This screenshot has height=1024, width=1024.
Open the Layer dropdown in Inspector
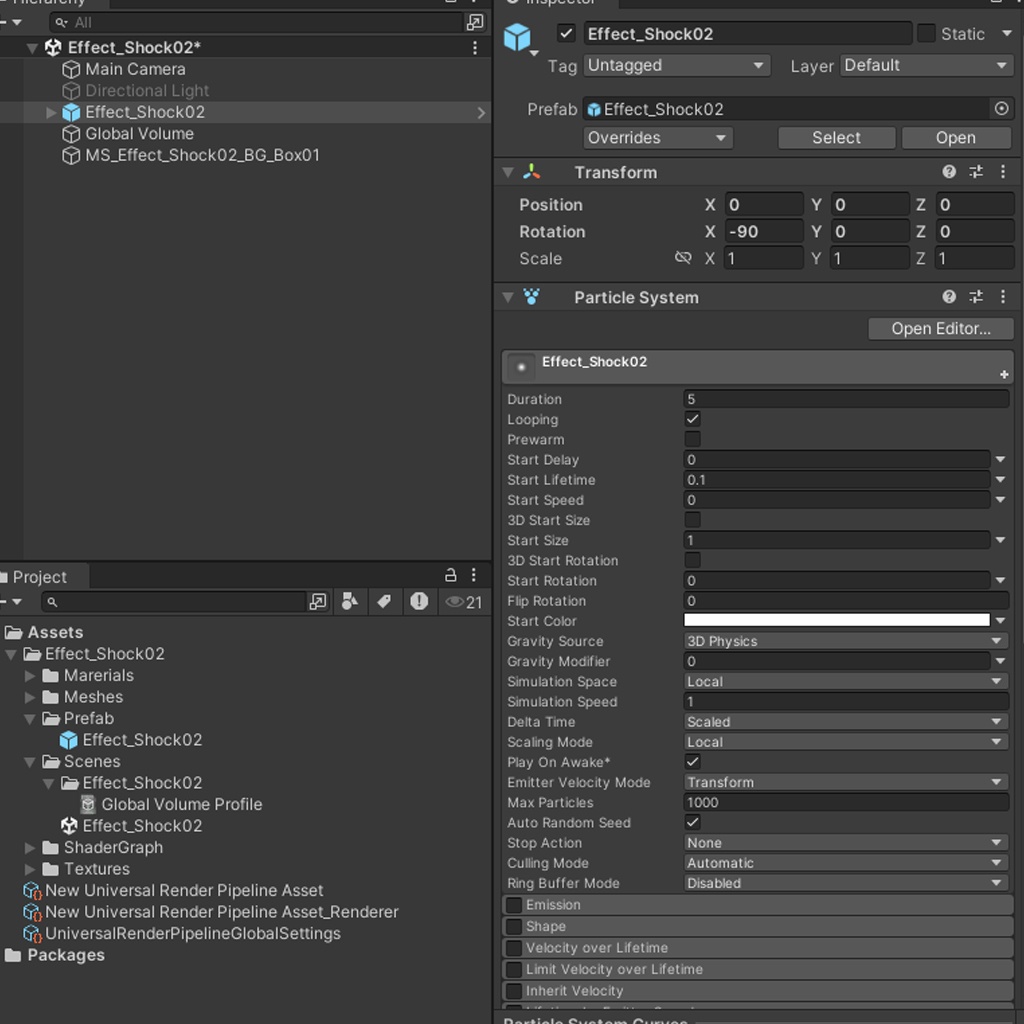[x=924, y=65]
